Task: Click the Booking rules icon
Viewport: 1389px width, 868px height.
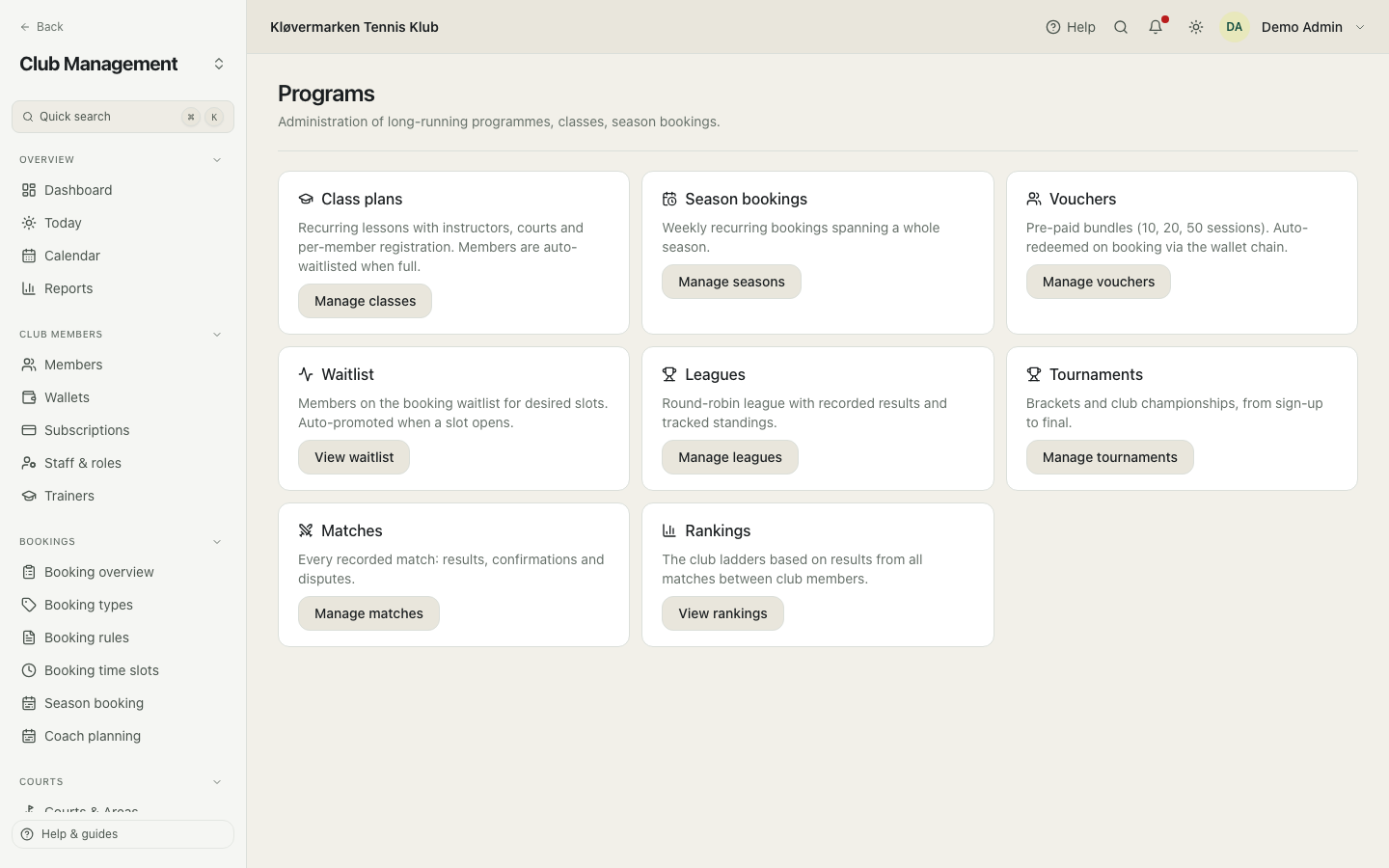Action: point(29,637)
